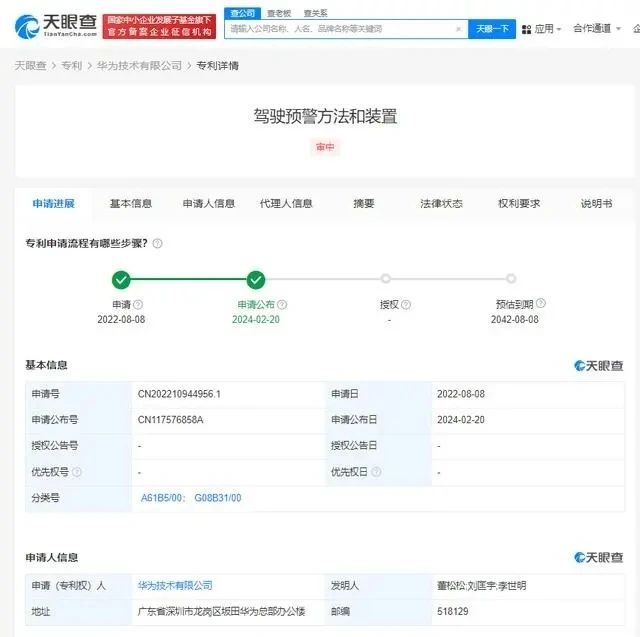Switch to the 申请人信息 tab
The image size is (640, 637).
point(209,204)
